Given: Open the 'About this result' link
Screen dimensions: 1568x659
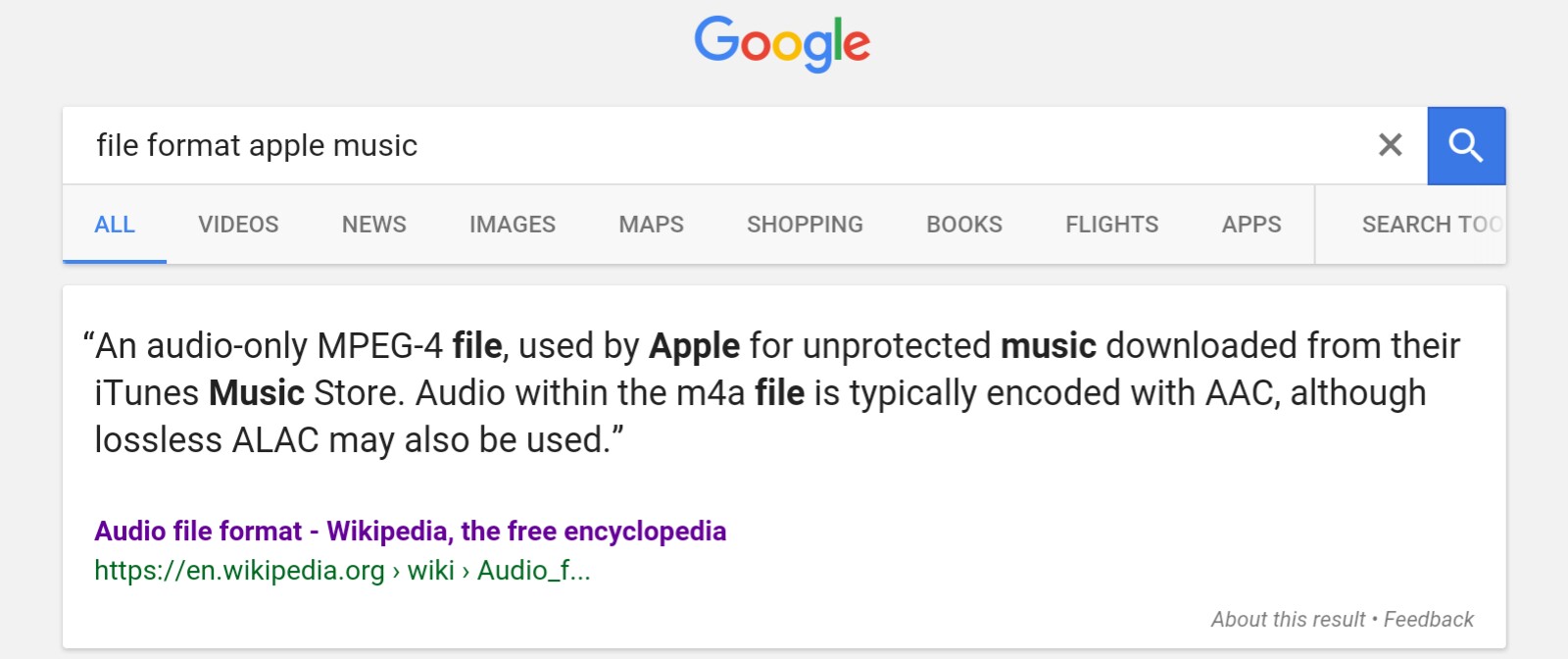Looking at the screenshot, I should (x=1288, y=619).
